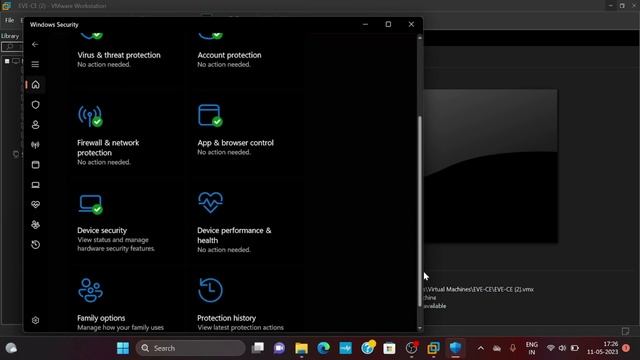Click the Firewall & network protection tile icon
This screenshot has width=640, height=360.
[x=90, y=116]
